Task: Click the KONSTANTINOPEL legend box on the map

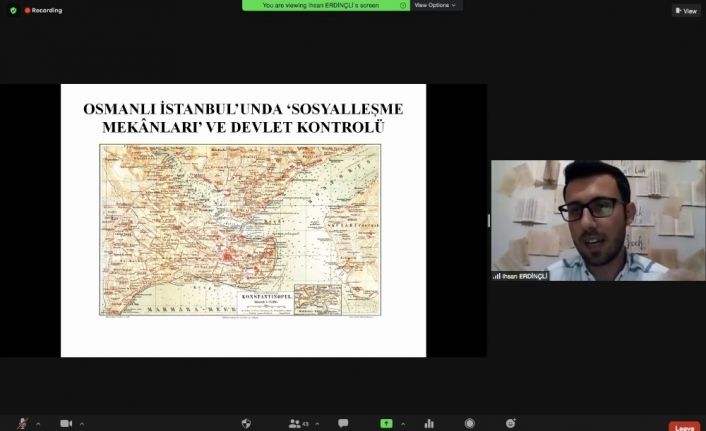Action: click(267, 303)
